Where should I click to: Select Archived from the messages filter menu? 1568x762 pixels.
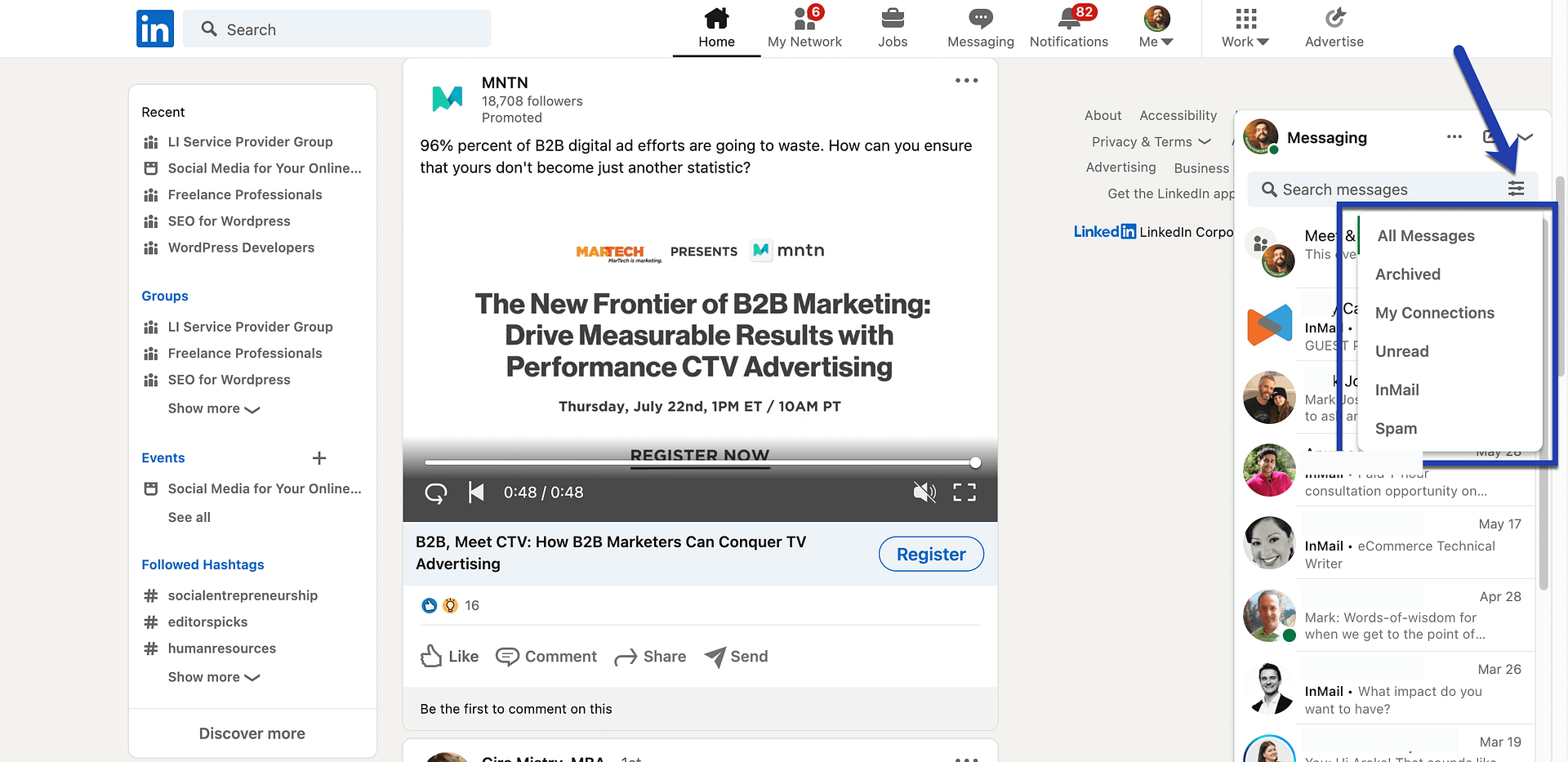(1407, 274)
